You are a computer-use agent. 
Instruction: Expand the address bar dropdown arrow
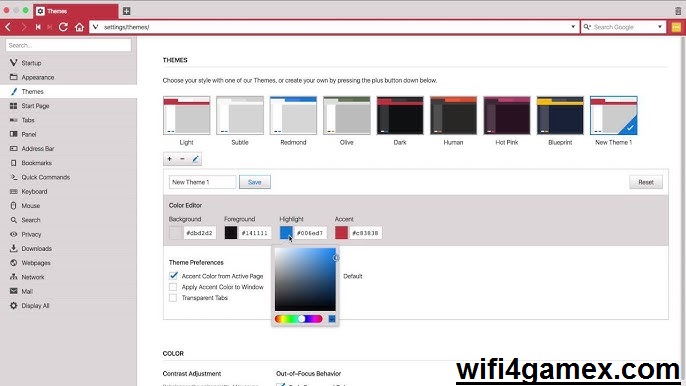tap(573, 27)
